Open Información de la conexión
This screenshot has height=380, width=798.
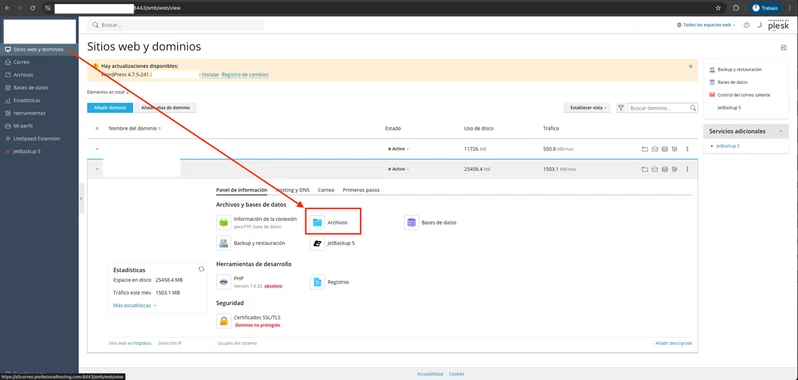coord(257,222)
